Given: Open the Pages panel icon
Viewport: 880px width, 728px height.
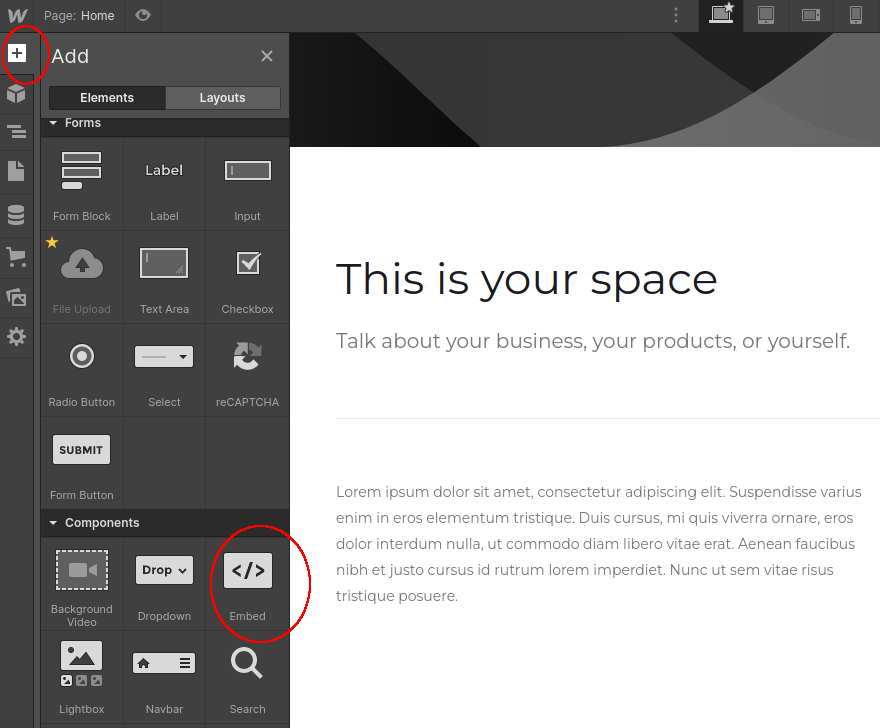Looking at the screenshot, I should click(x=16, y=170).
